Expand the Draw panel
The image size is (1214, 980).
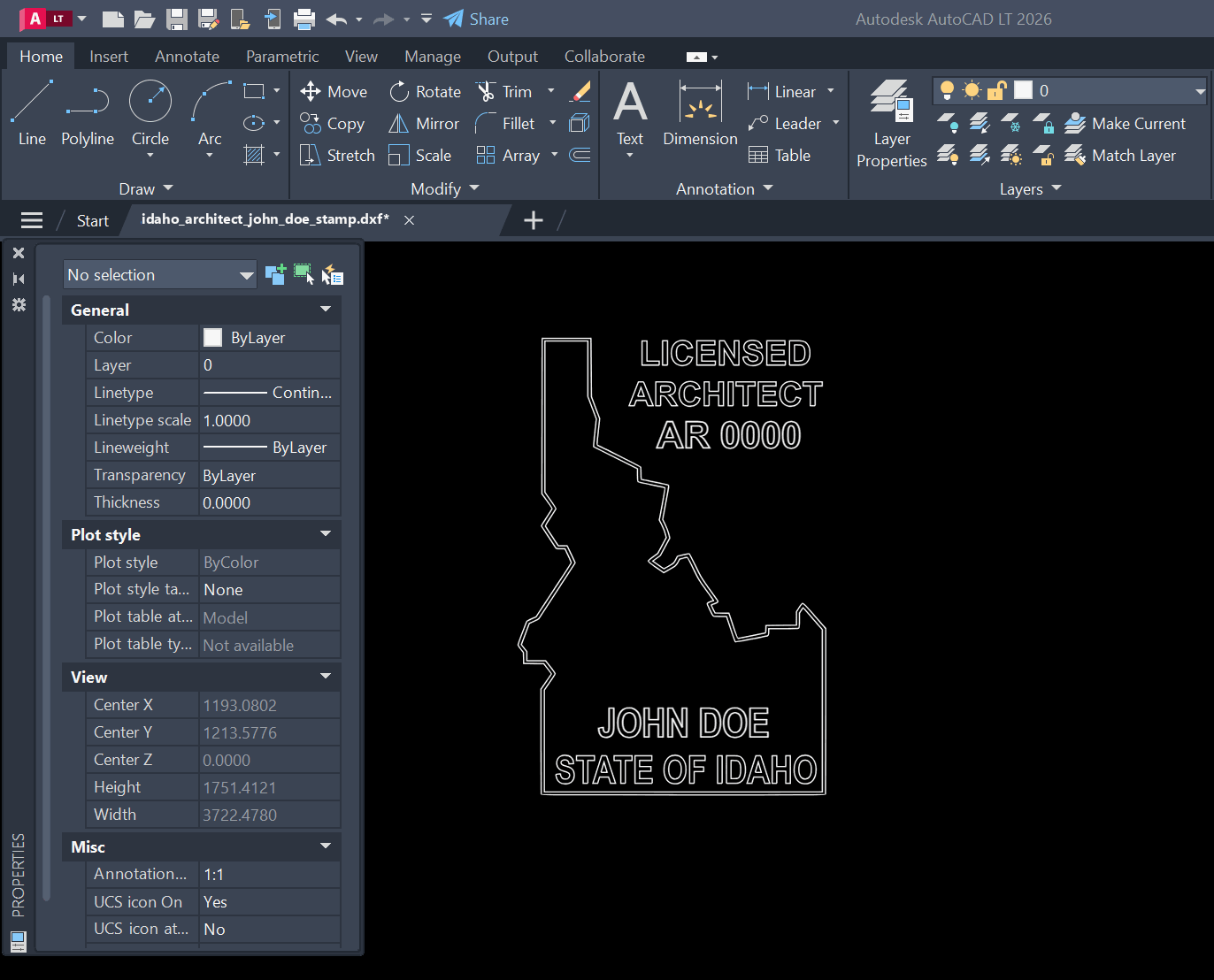[146, 188]
